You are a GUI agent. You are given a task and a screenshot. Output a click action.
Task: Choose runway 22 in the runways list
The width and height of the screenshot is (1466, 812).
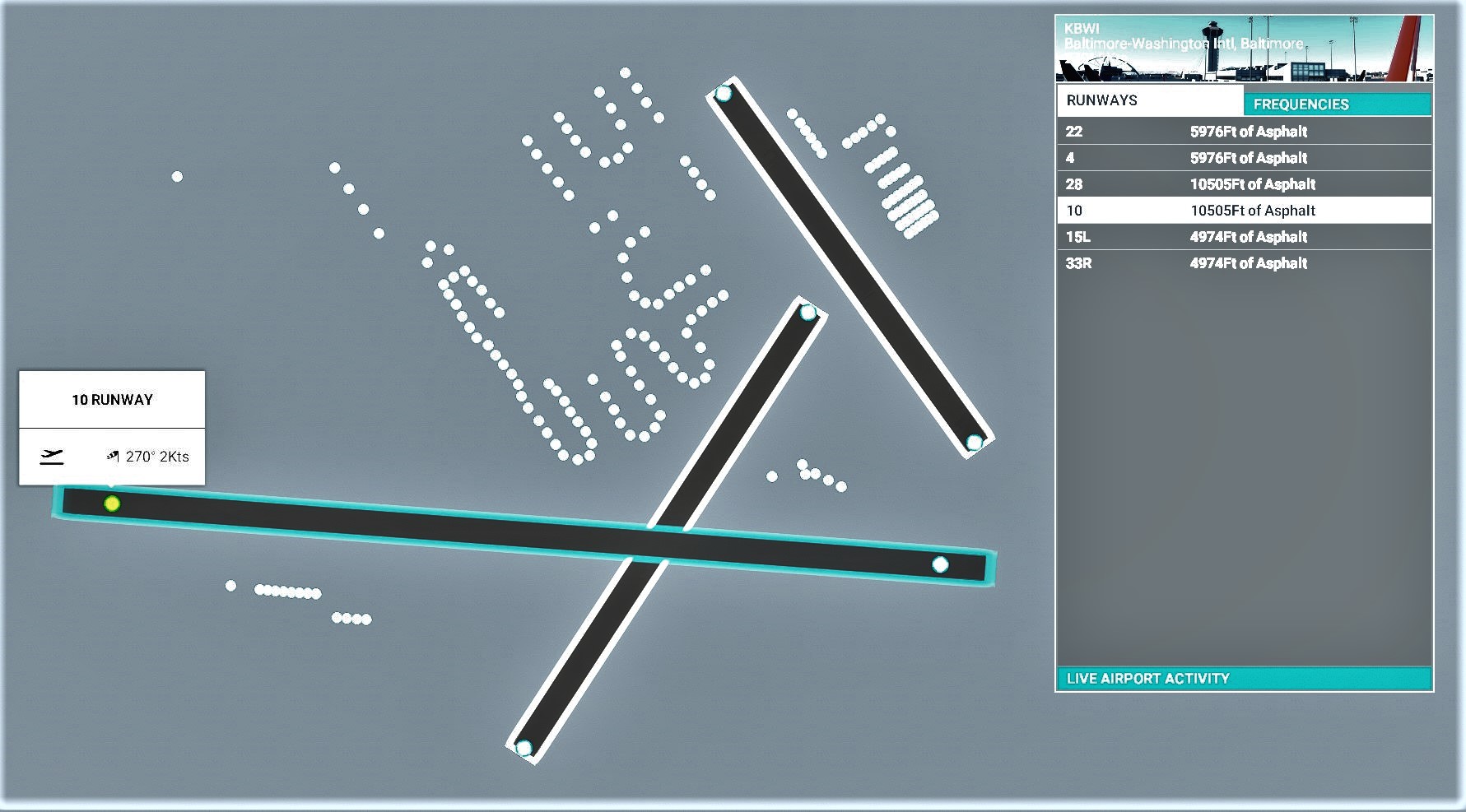tap(1244, 132)
